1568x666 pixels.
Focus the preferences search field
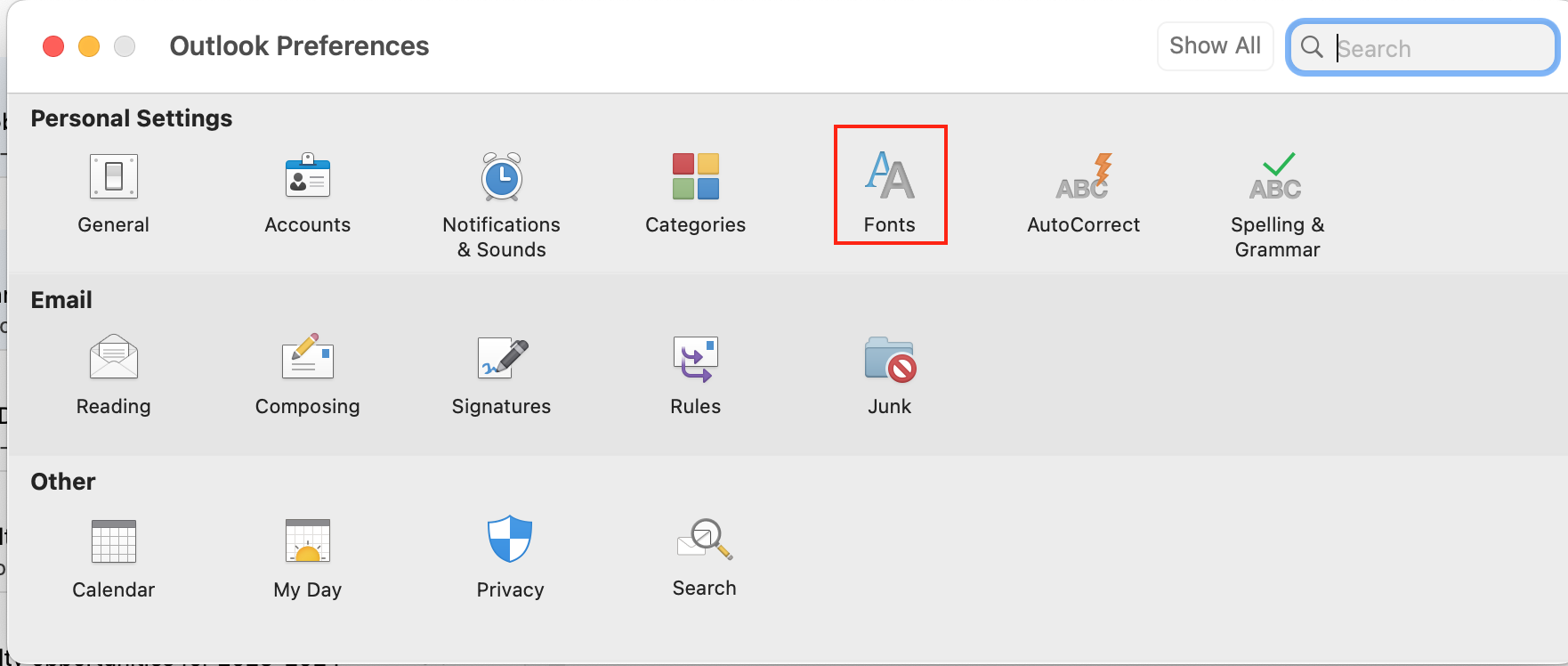[1423, 47]
